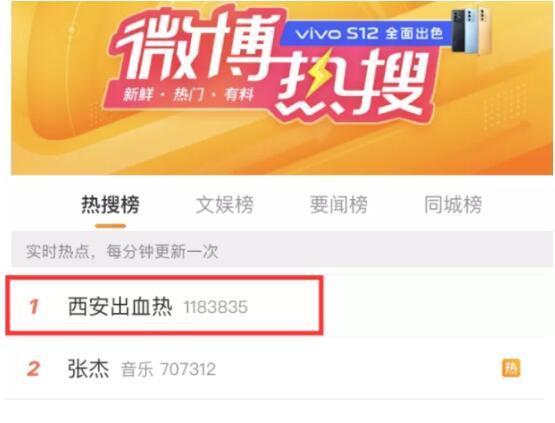Tap the 新鲜·热门·有料 slogan strip
The height and width of the screenshot is (423, 555).
[x=188, y=95]
